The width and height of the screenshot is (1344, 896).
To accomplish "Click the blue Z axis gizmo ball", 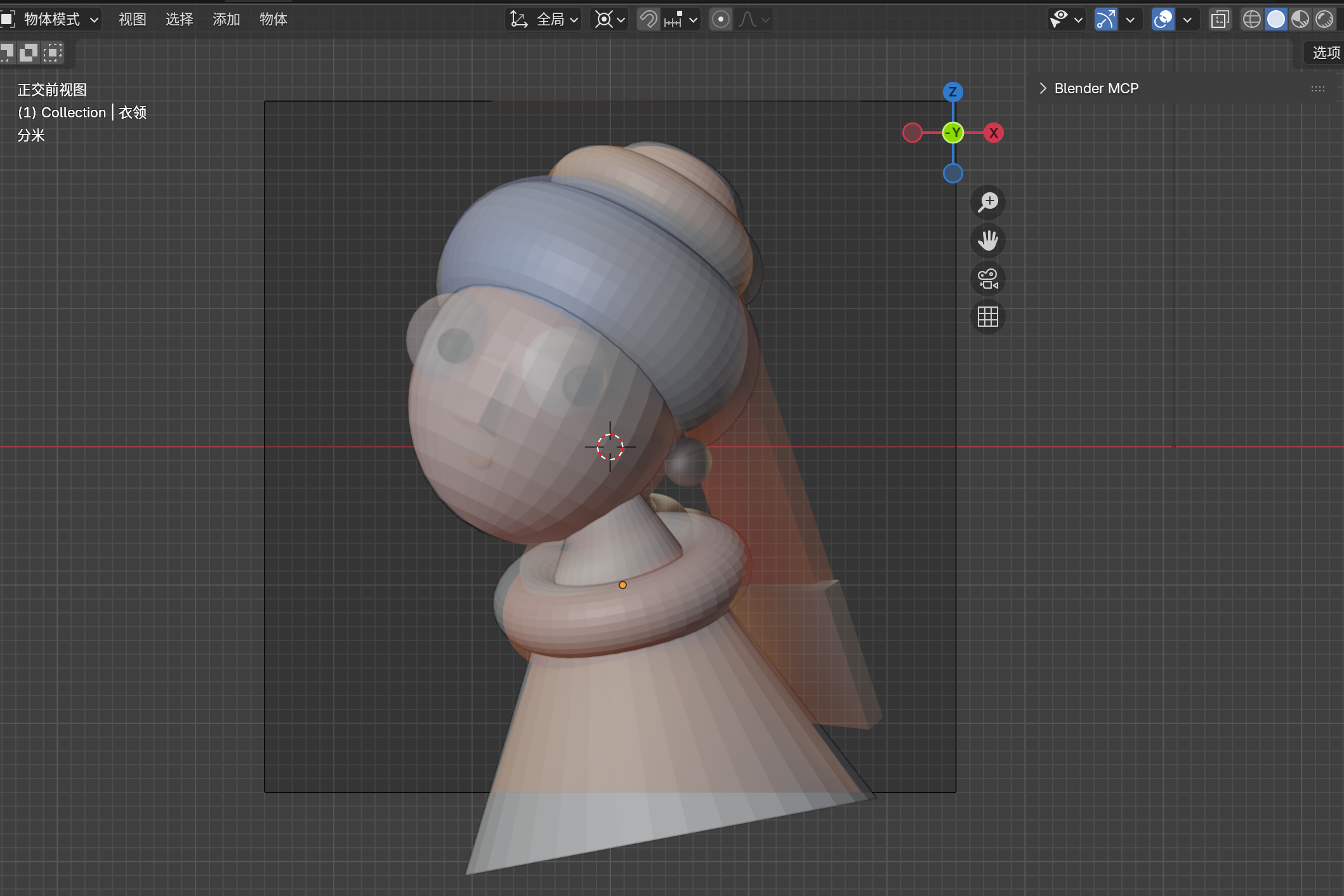I will (952, 92).
